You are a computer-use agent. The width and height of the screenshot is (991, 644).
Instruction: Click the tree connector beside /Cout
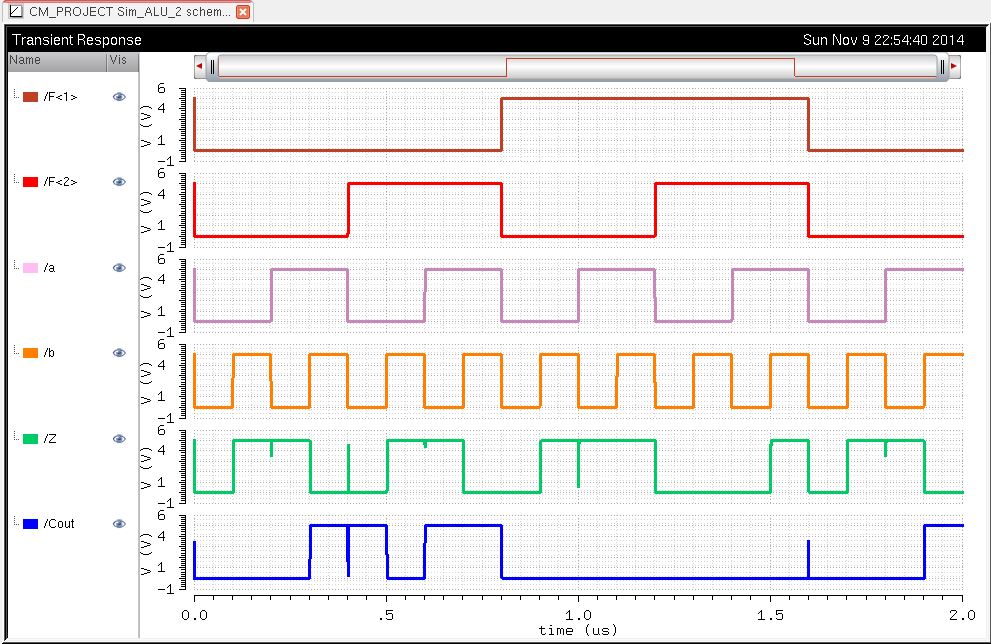(x=16, y=521)
